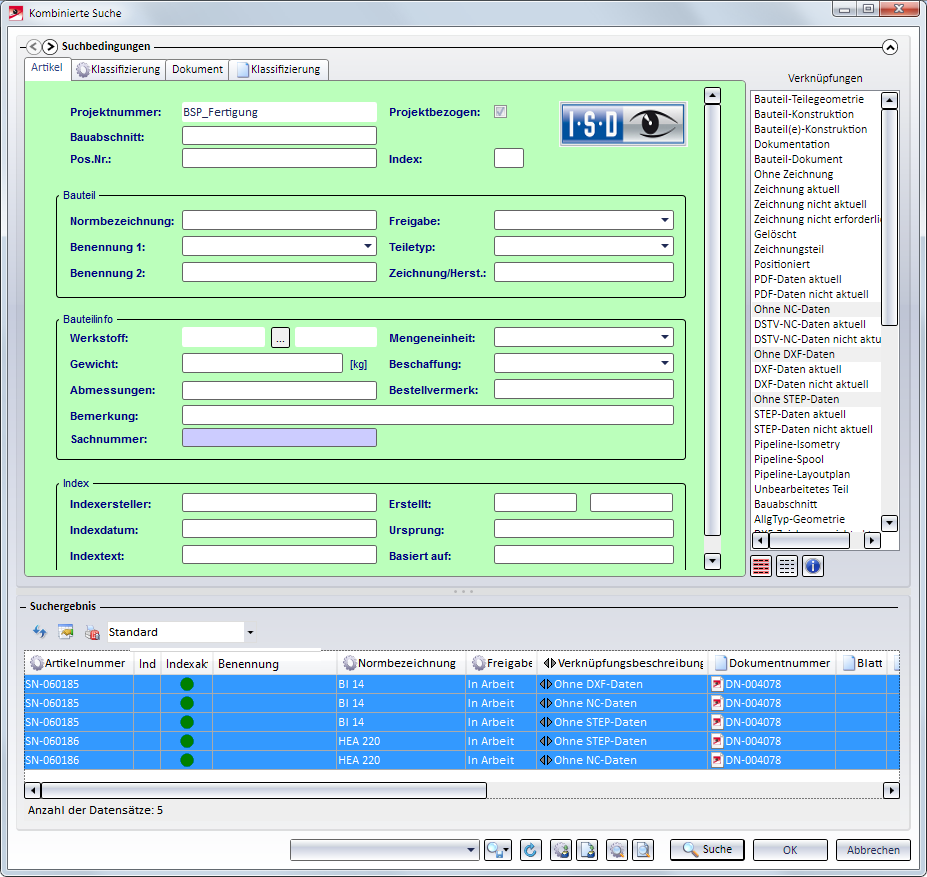The width and height of the screenshot is (927, 877).
Task: Click the ISD eye logo
Action: point(622,125)
